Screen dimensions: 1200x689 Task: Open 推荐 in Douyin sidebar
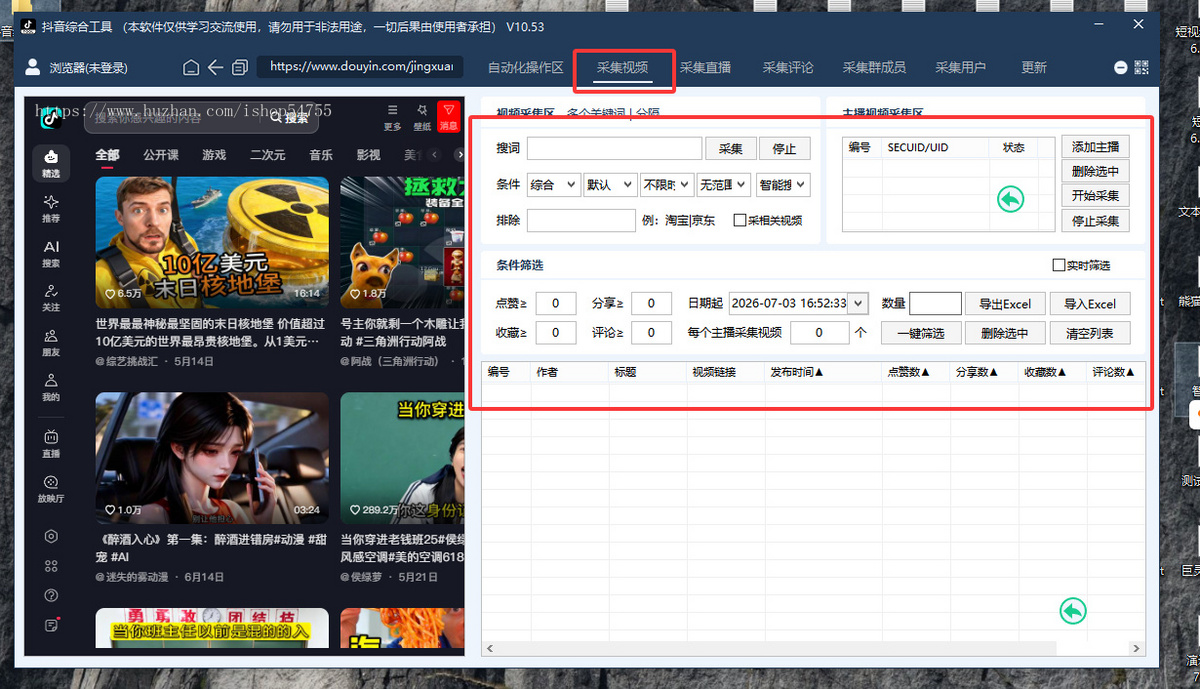pos(51,209)
